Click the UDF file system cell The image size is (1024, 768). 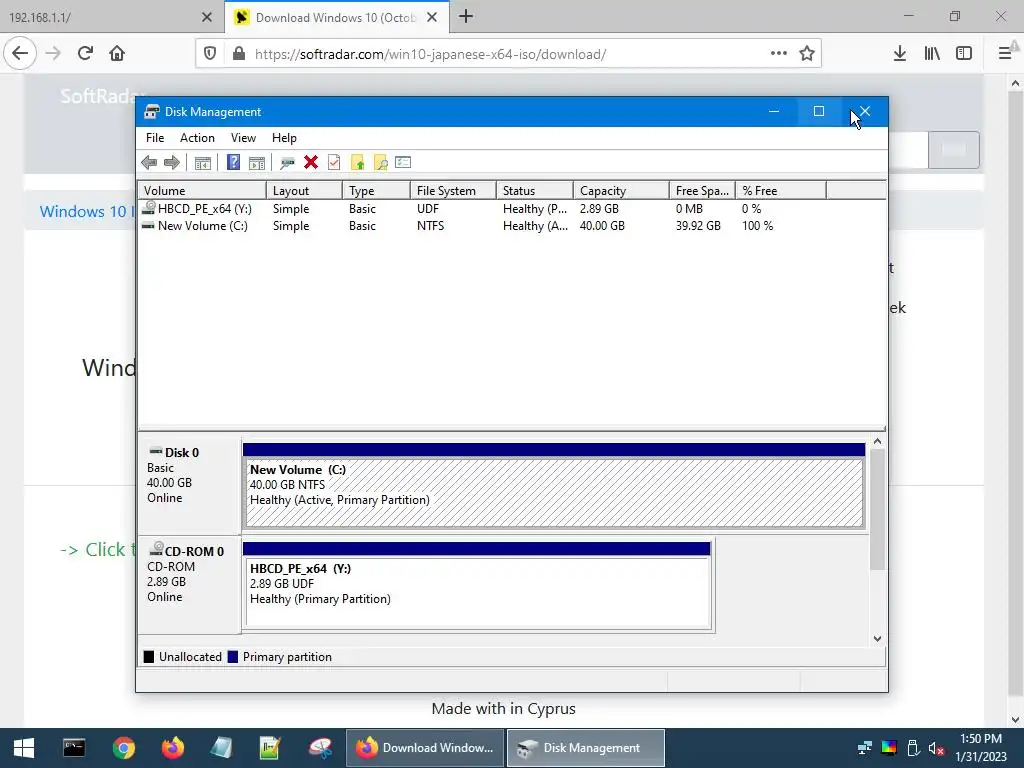(x=428, y=208)
